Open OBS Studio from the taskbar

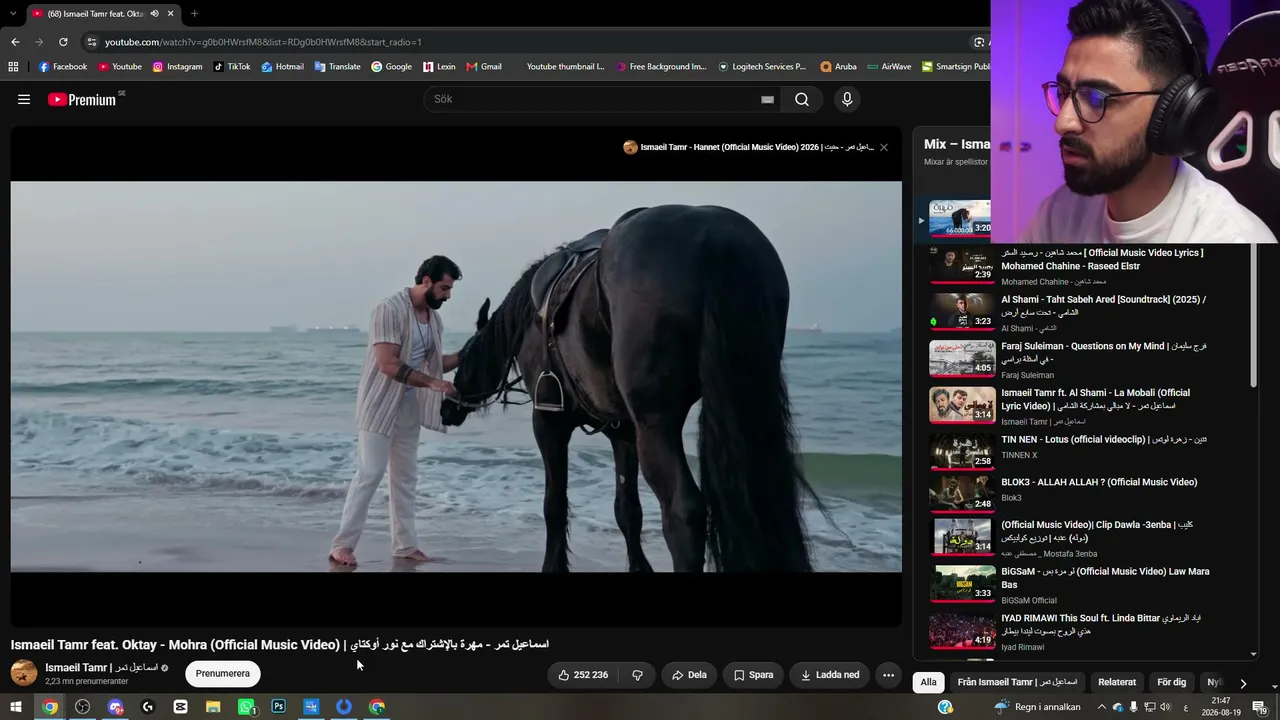pos(82,707)
